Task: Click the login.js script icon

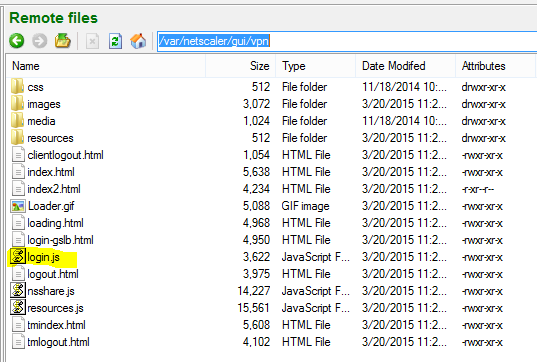Action: click(x=18, y=257)
